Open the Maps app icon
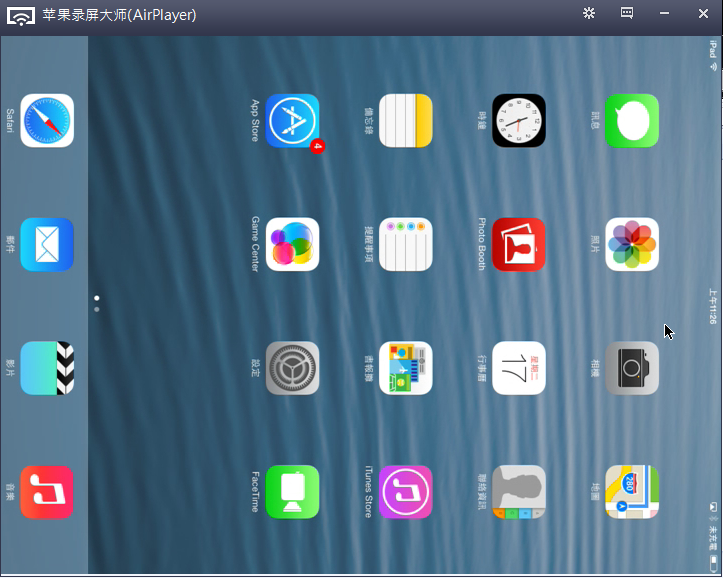Screen dimensions: 723x578 (x=632, y=492)
